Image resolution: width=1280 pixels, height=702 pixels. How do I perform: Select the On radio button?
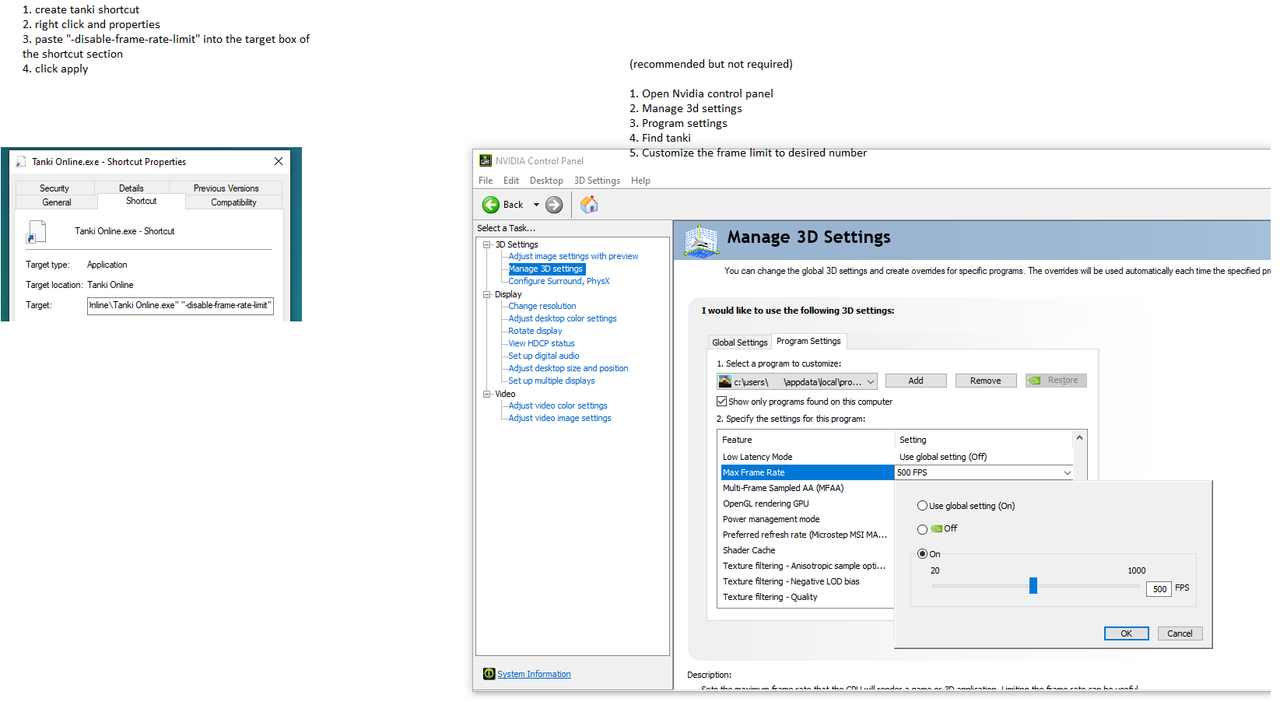(922, 554)
